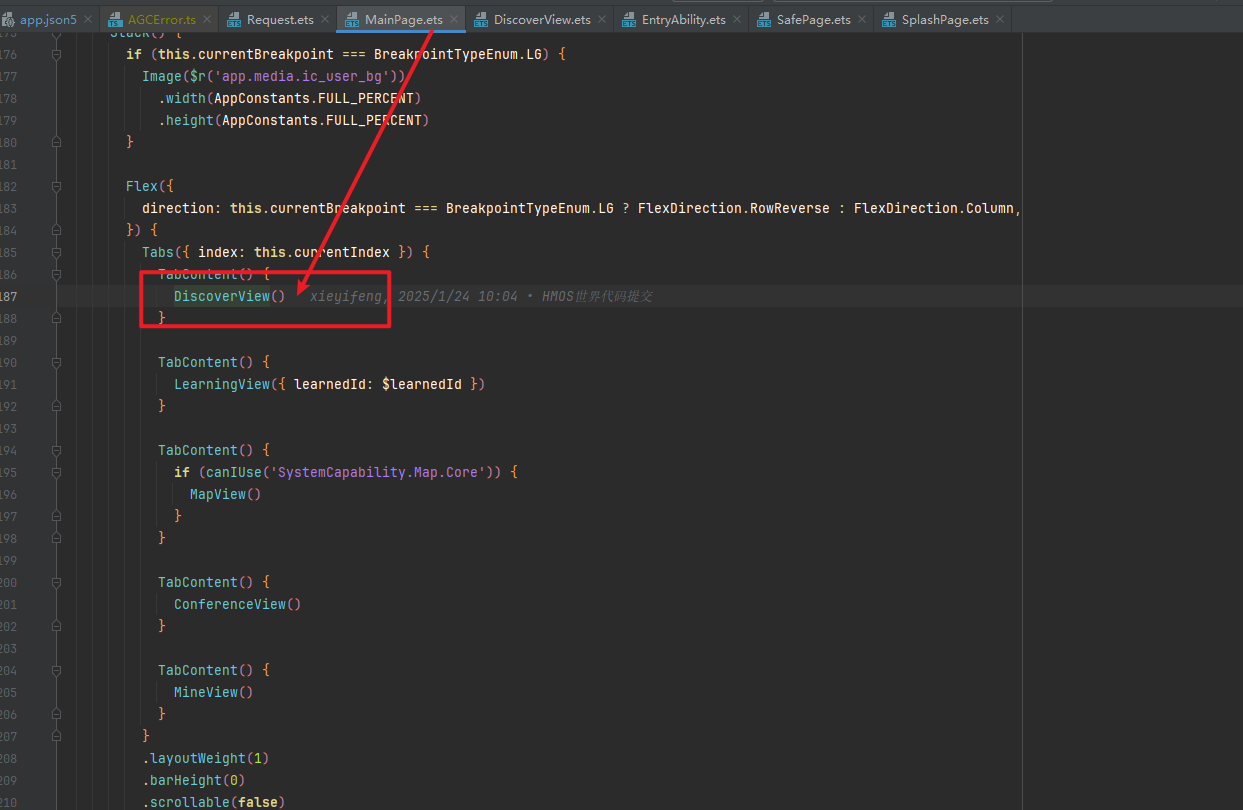
Task: Click the LearningView component reference
Action: click(x=222, y=384)
